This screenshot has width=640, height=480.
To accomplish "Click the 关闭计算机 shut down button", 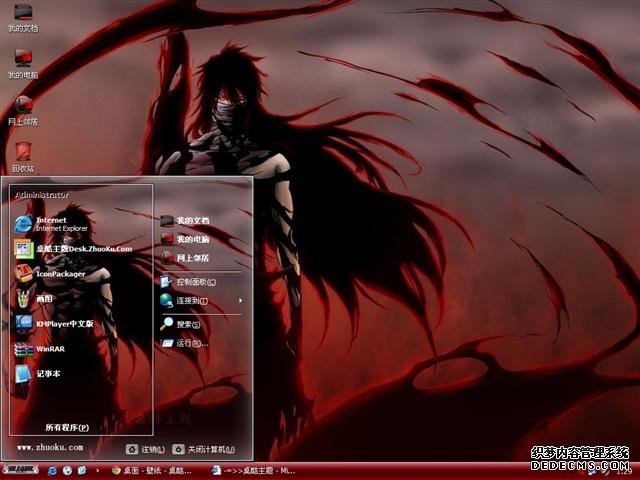I will click(204, 449).
